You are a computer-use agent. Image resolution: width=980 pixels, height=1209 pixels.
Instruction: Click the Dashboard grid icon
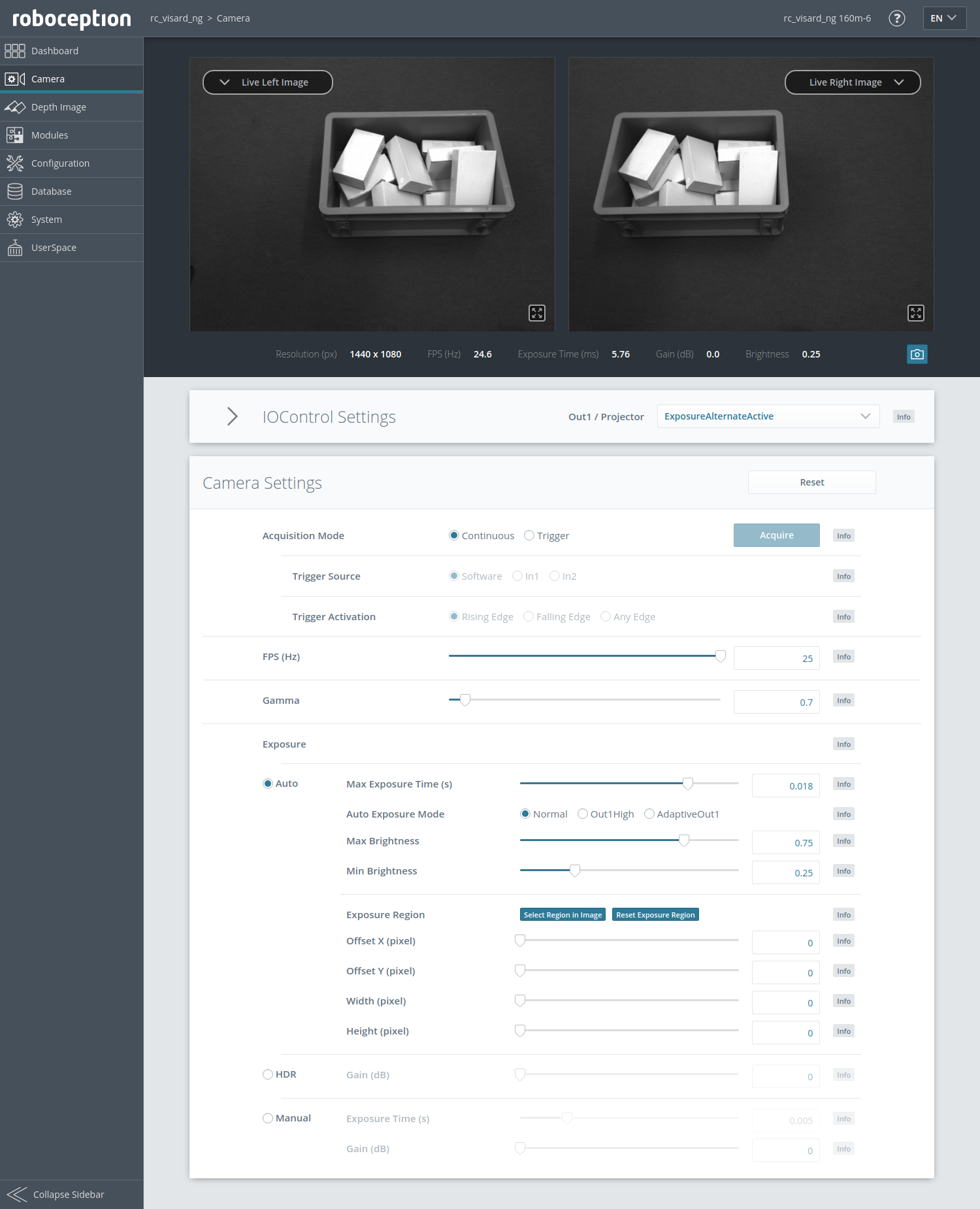point(14,51)
